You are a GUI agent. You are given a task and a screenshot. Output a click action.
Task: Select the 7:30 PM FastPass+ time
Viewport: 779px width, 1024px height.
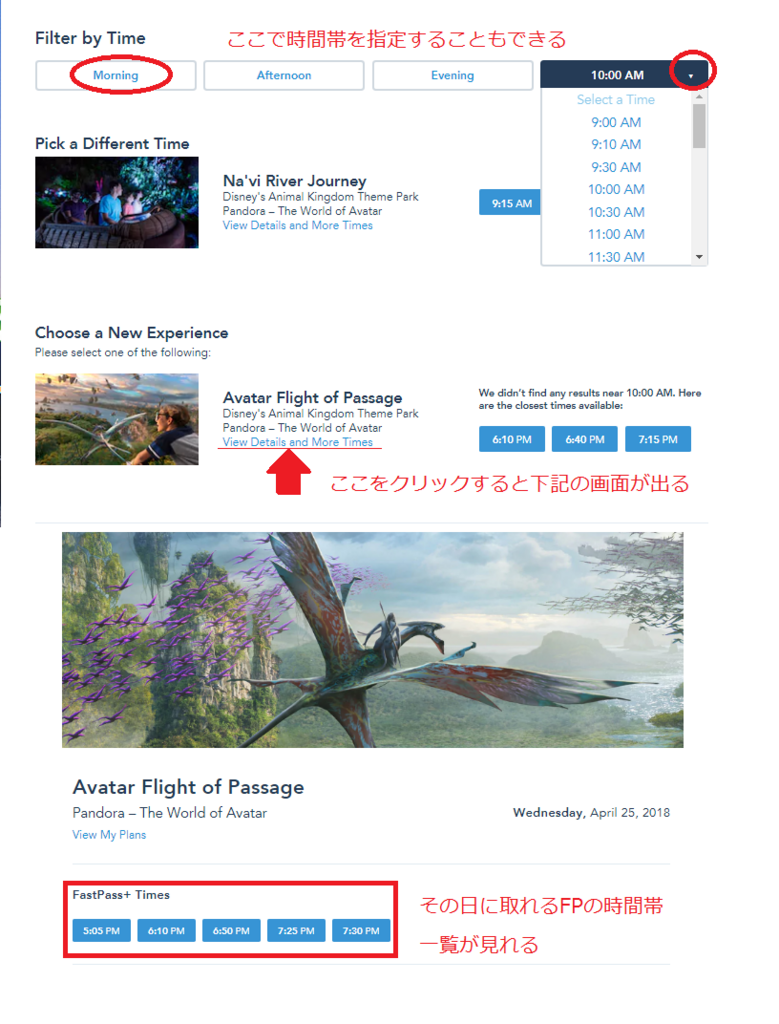[361, 931]
